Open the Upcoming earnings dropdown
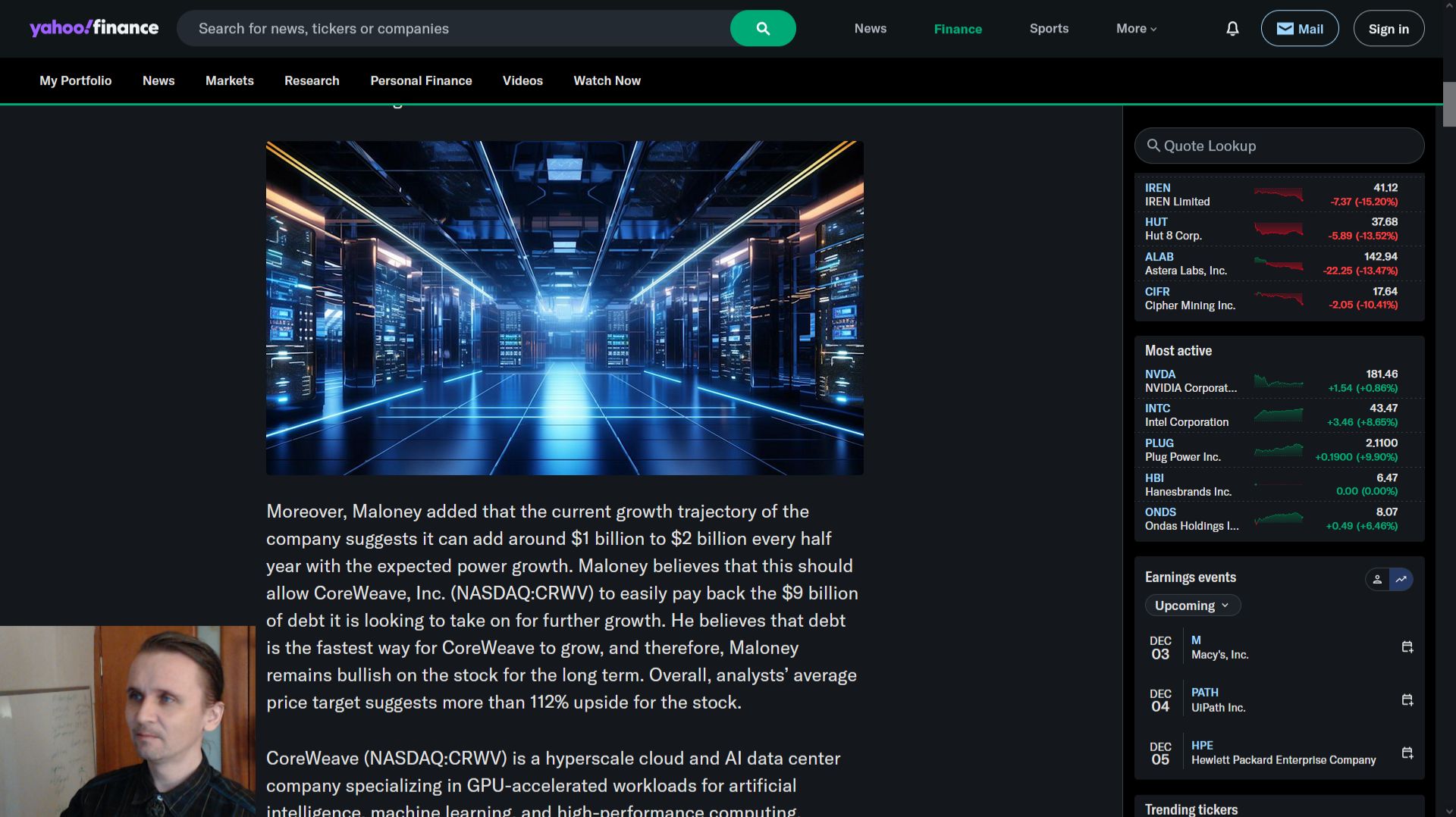The height and width of the screenshot is (817, 1456). click(x=1192, y=606)
